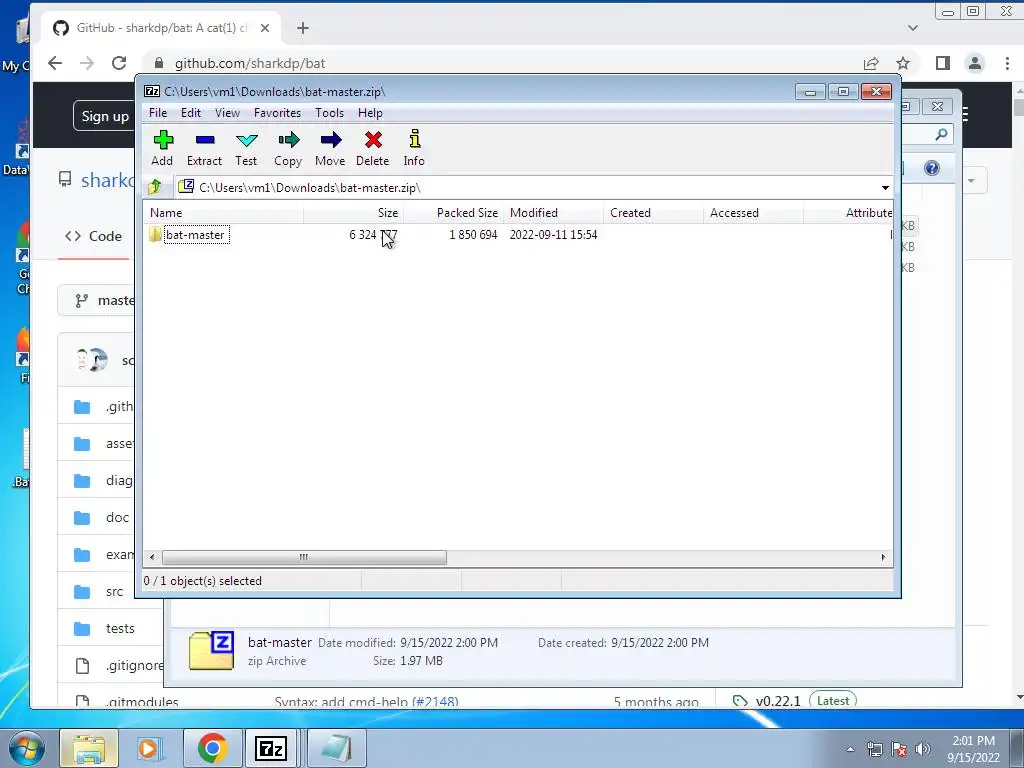This screenshot has width=1024, height=768.
Task: Sort by the Packed Size column header
Action: pyautogui.click(x=453, y=213)
